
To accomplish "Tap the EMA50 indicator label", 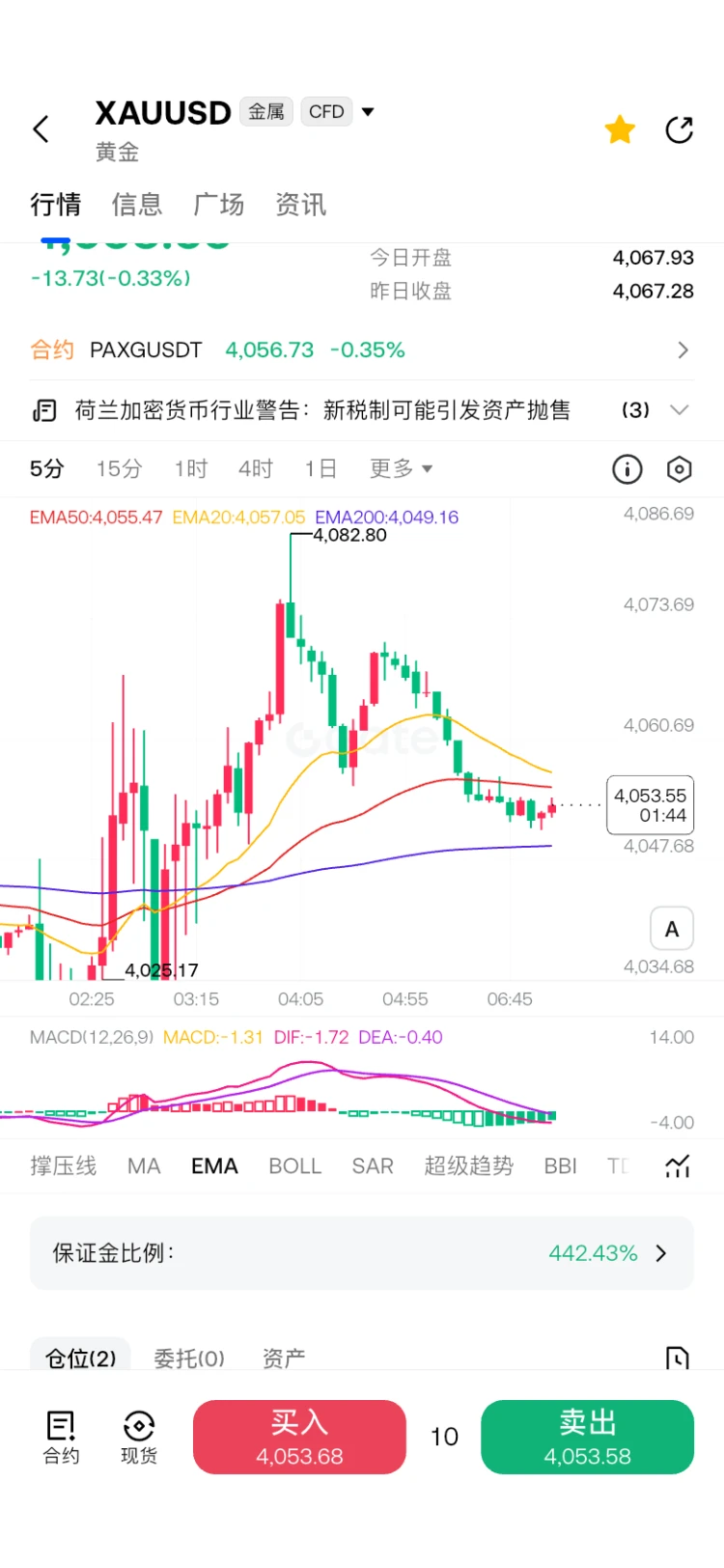I will pyautogui.click(x=96, y=518).
